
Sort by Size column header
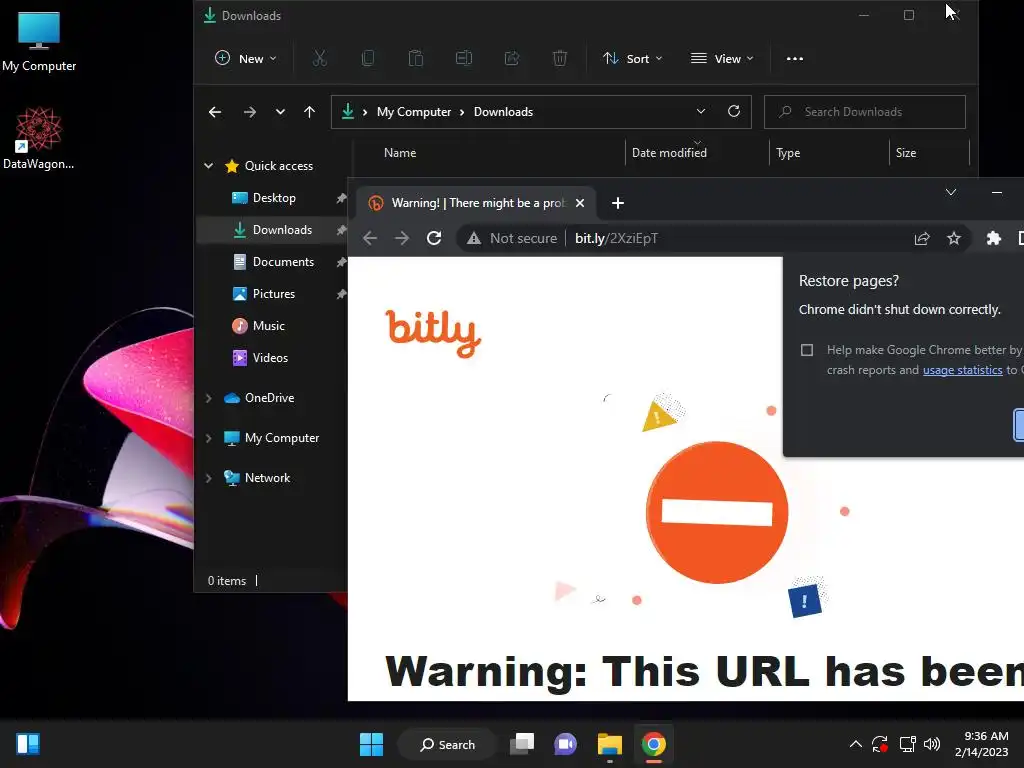(x=905, y=153)
